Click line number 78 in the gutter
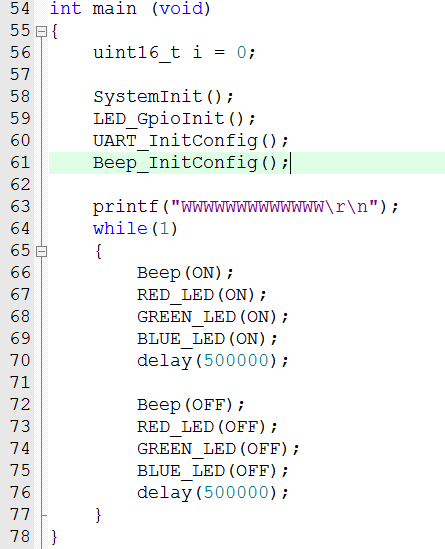Viewport: 445px width, 549px height. pyautogui.click(x=20, y=537)
